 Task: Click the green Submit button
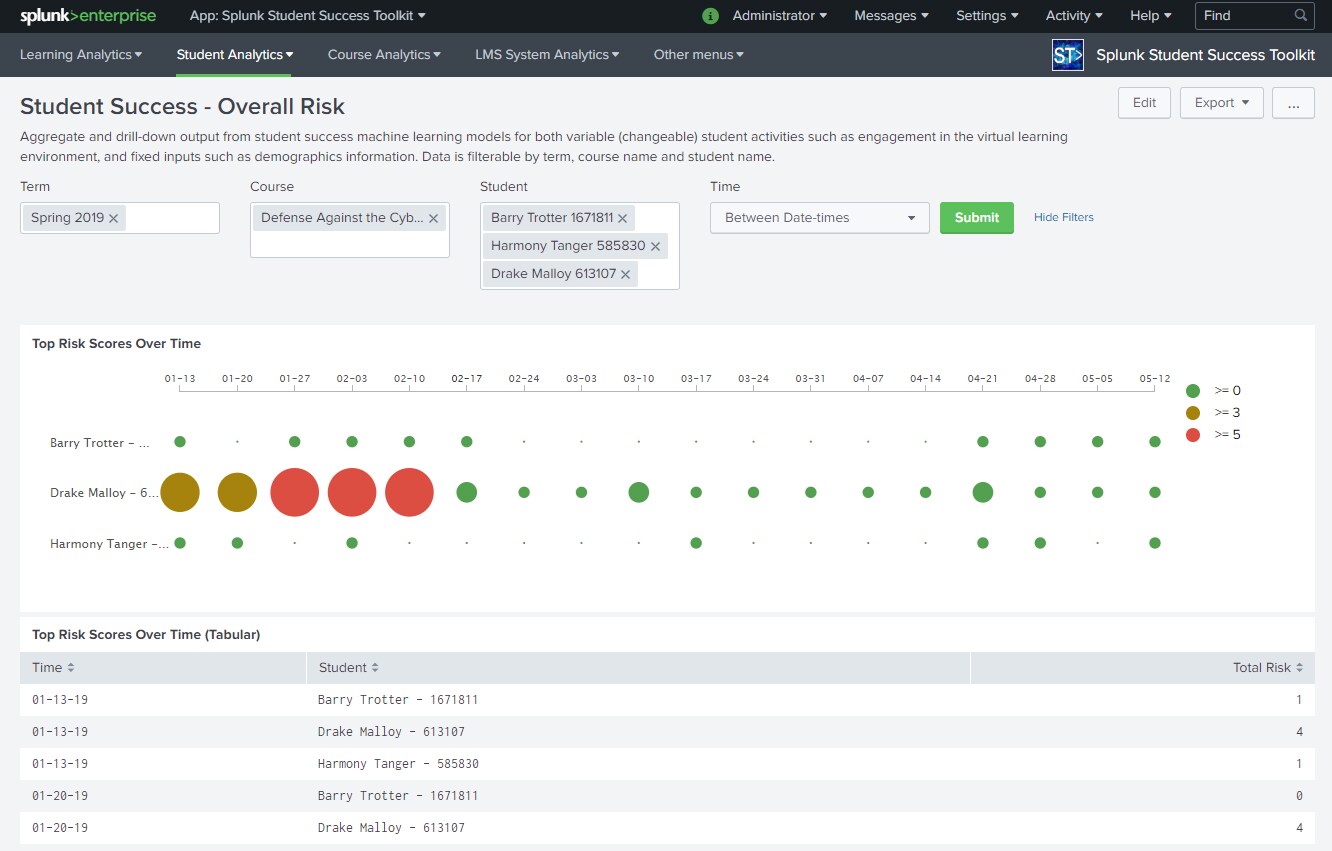(977, 218)
